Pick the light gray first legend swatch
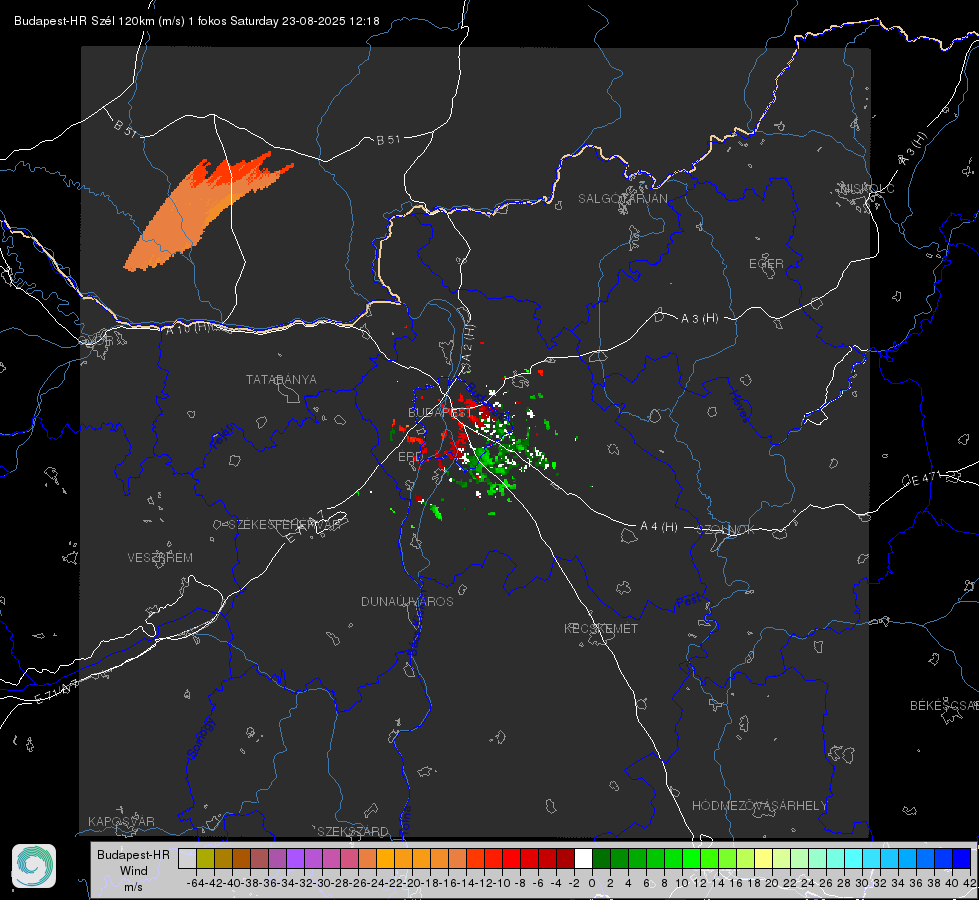The image size is (979, 900). (187, 858)
